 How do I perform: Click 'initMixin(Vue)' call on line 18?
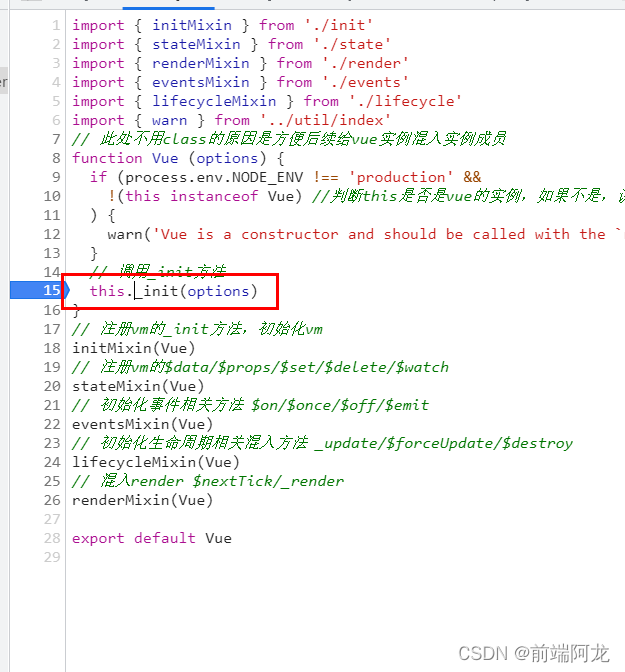(x=134, y=348)
